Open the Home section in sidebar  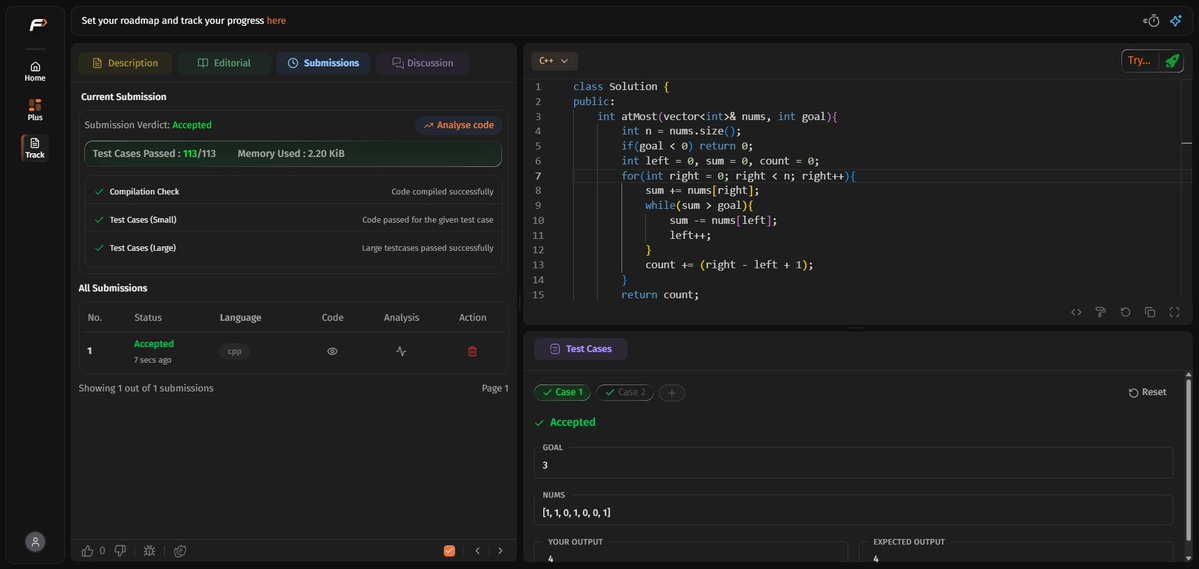click(x=35, y=71)
